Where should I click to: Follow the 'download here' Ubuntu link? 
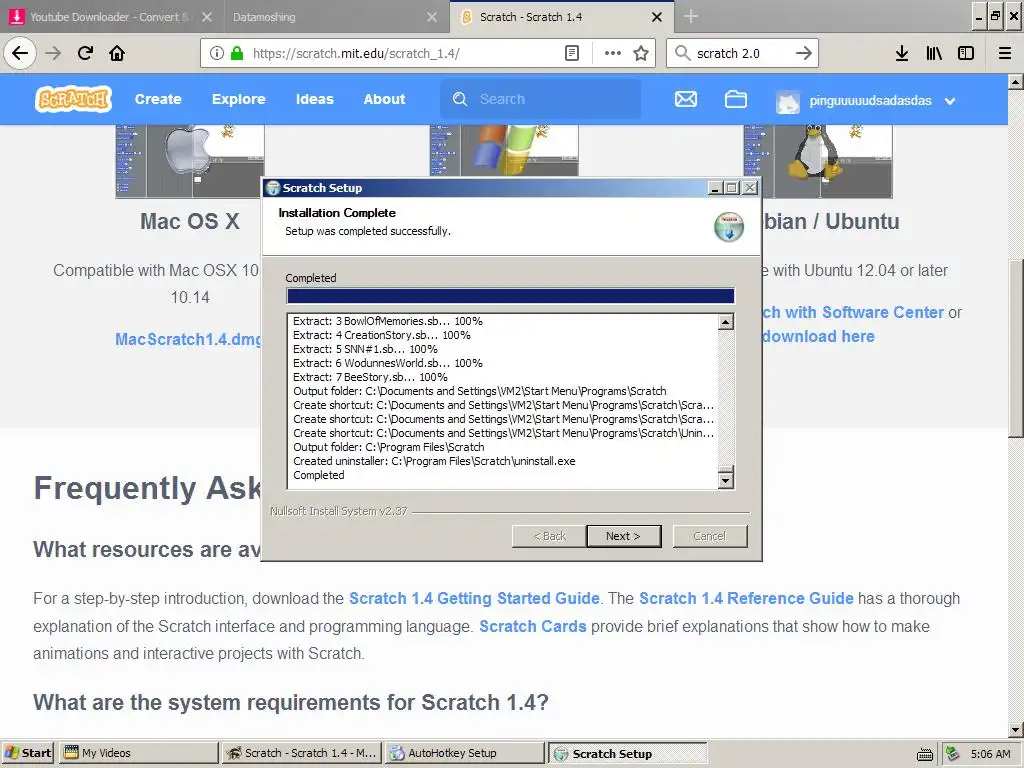818,336
